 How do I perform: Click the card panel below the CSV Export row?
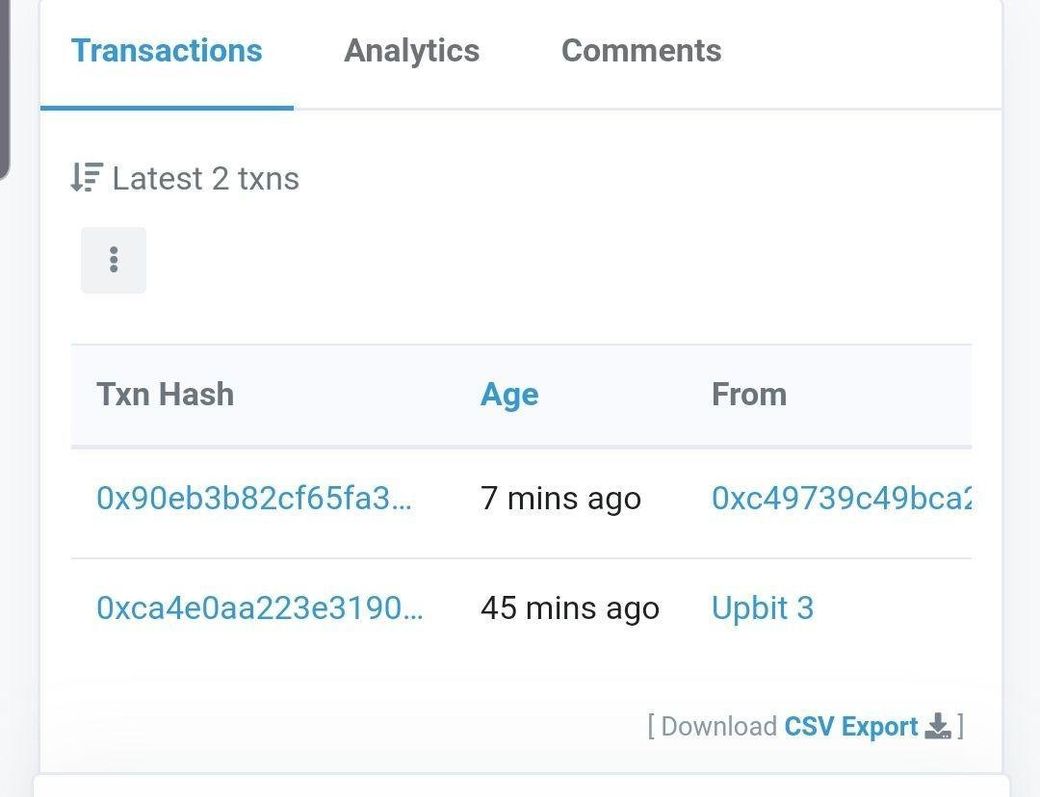pyautogui.click(x=520, y=786)
